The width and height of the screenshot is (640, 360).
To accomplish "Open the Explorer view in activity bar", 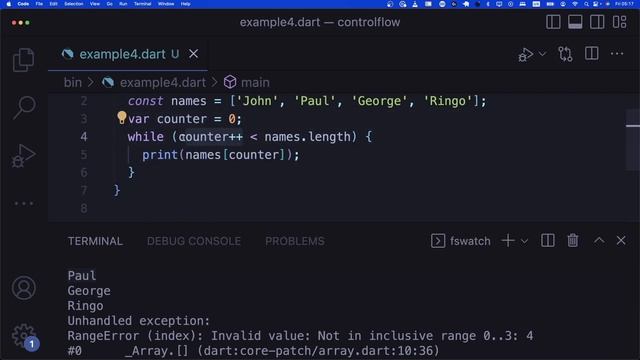I will [x=24, y=60].
